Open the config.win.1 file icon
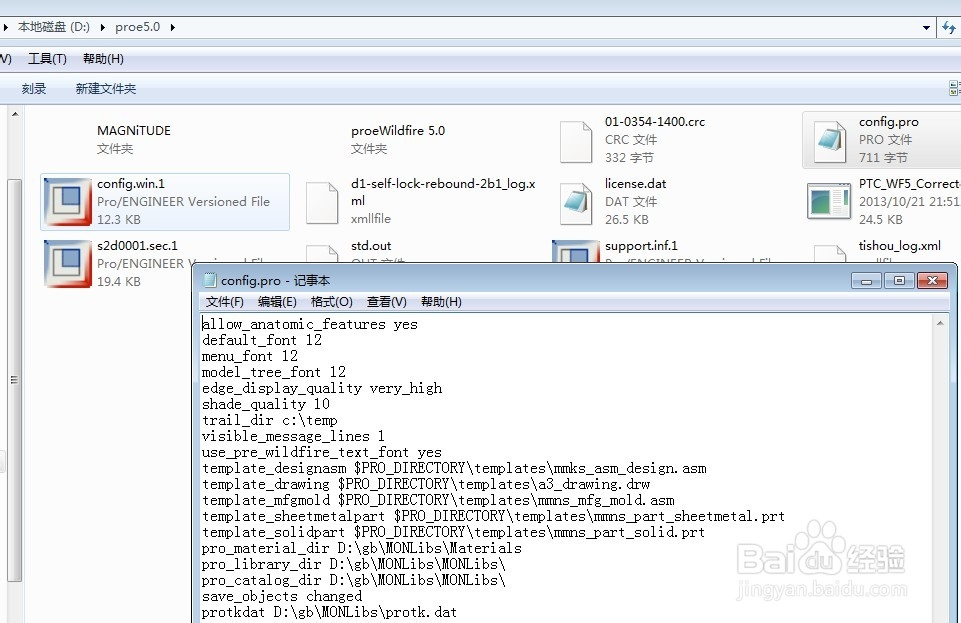Image resolution: width=961 pixels, height=623 pixels. [67, 202]
